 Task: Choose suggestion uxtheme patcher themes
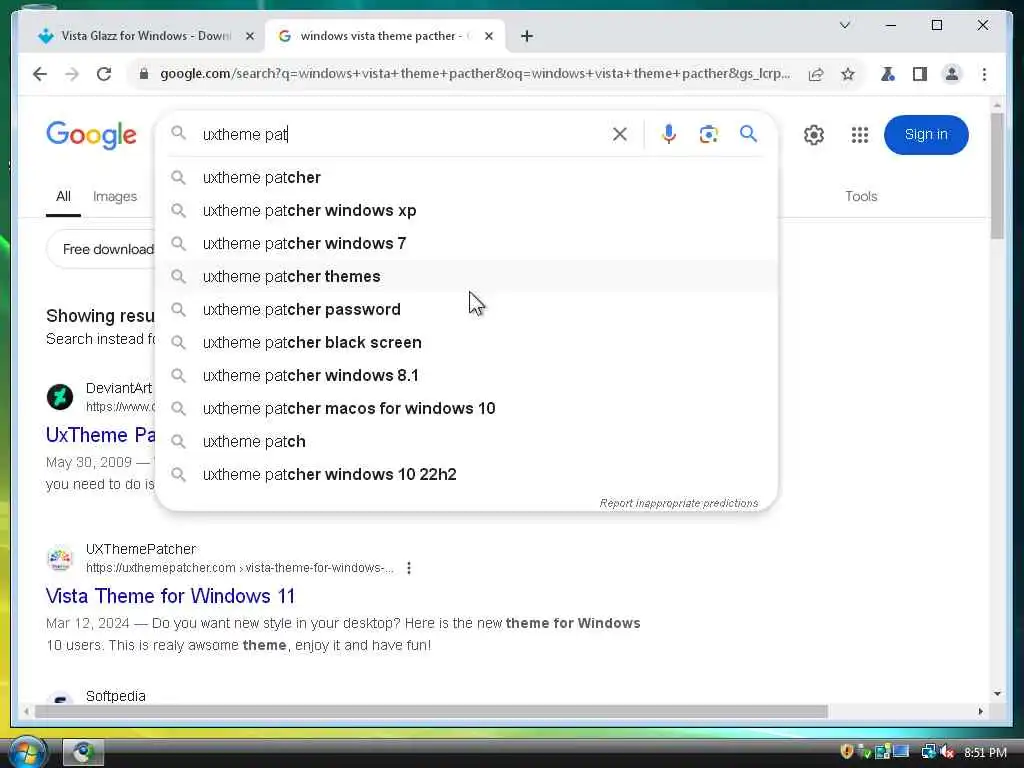468,276
